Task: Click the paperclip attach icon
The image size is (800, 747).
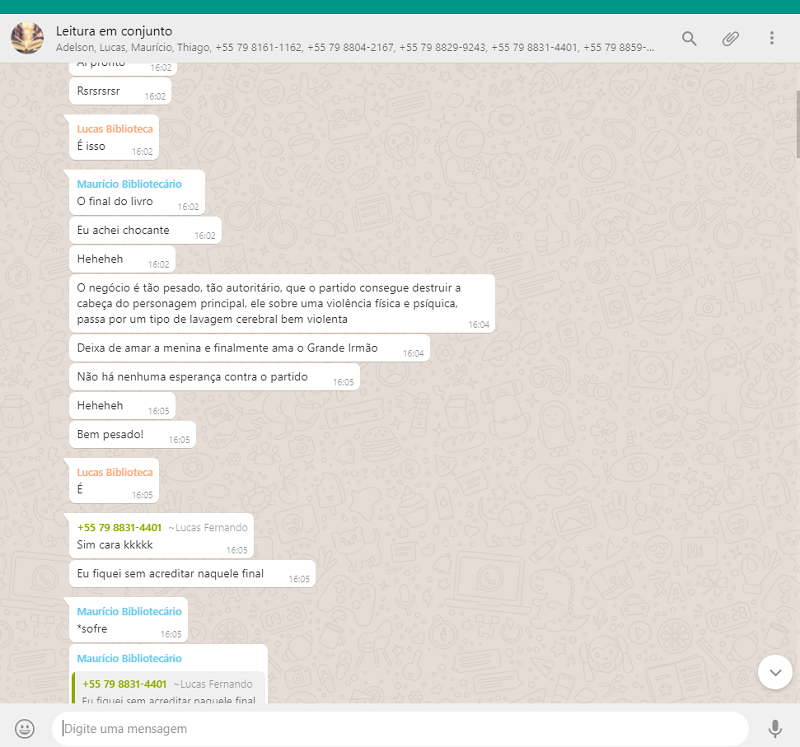Action: [731, 38]
